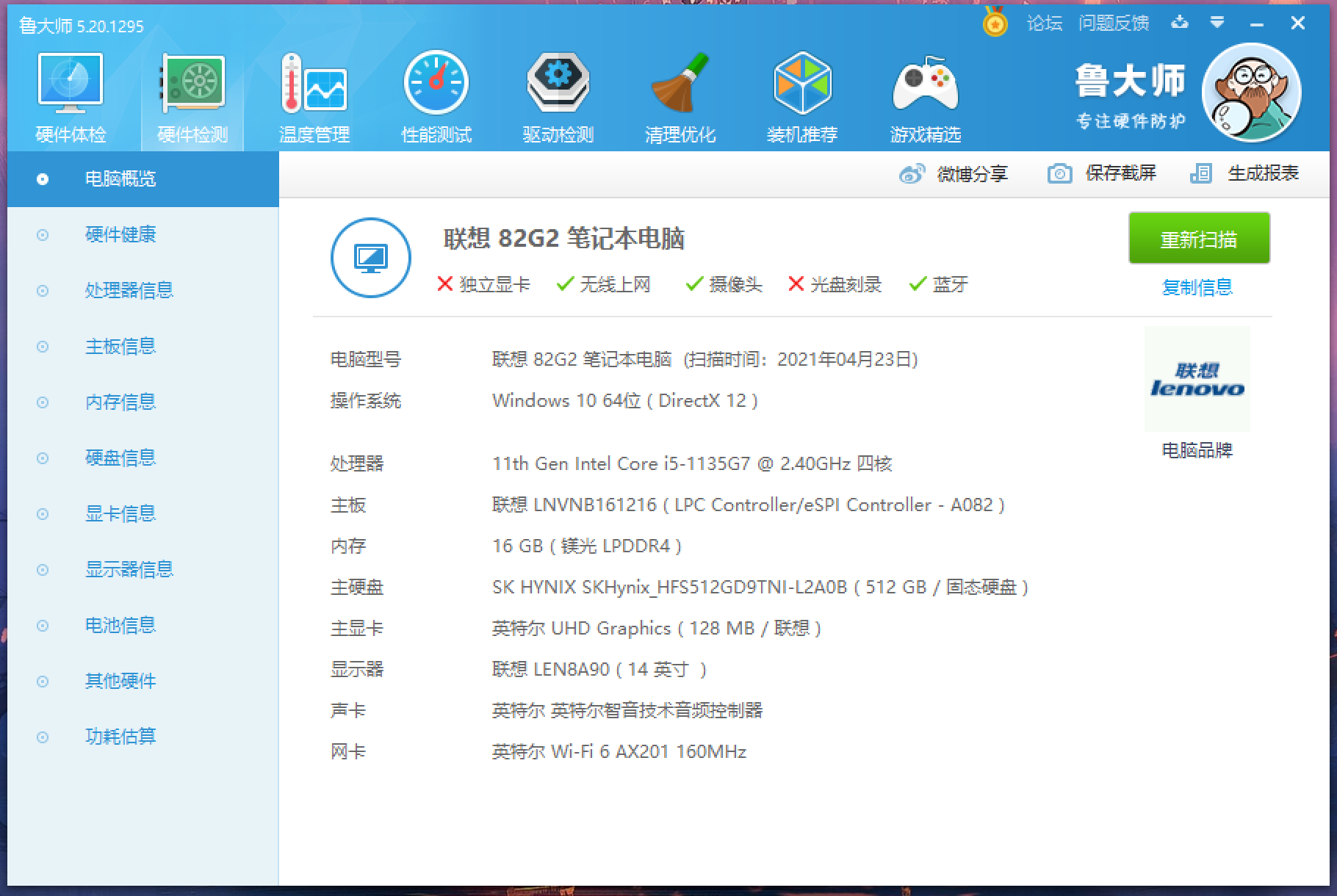Image resolution: width=1337 pixels, height=896 pixels.
Task: Click the 电脑品牌 label
Action: click(x=1197, y=450)
